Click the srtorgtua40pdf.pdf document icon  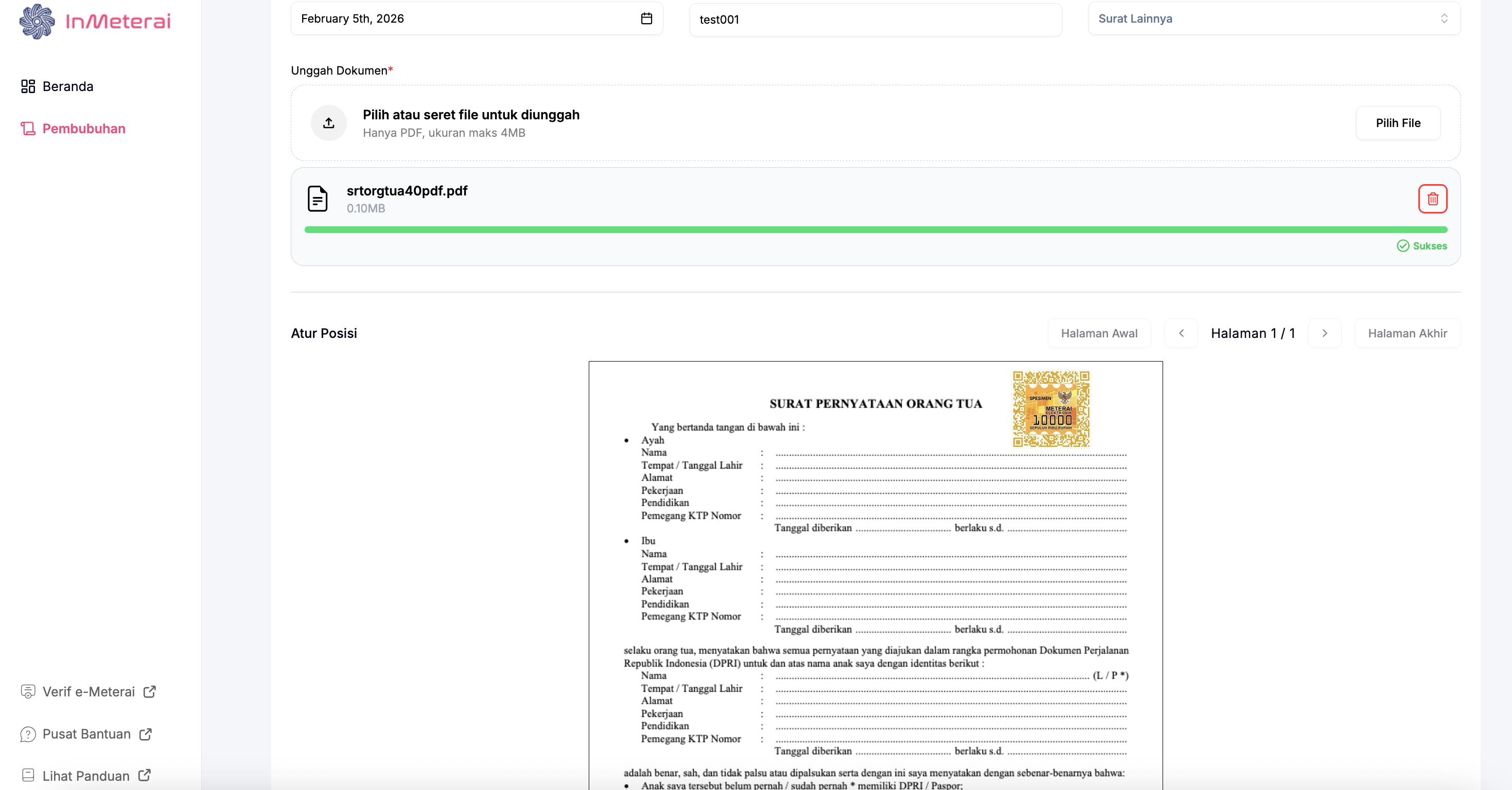pos(318,199)
